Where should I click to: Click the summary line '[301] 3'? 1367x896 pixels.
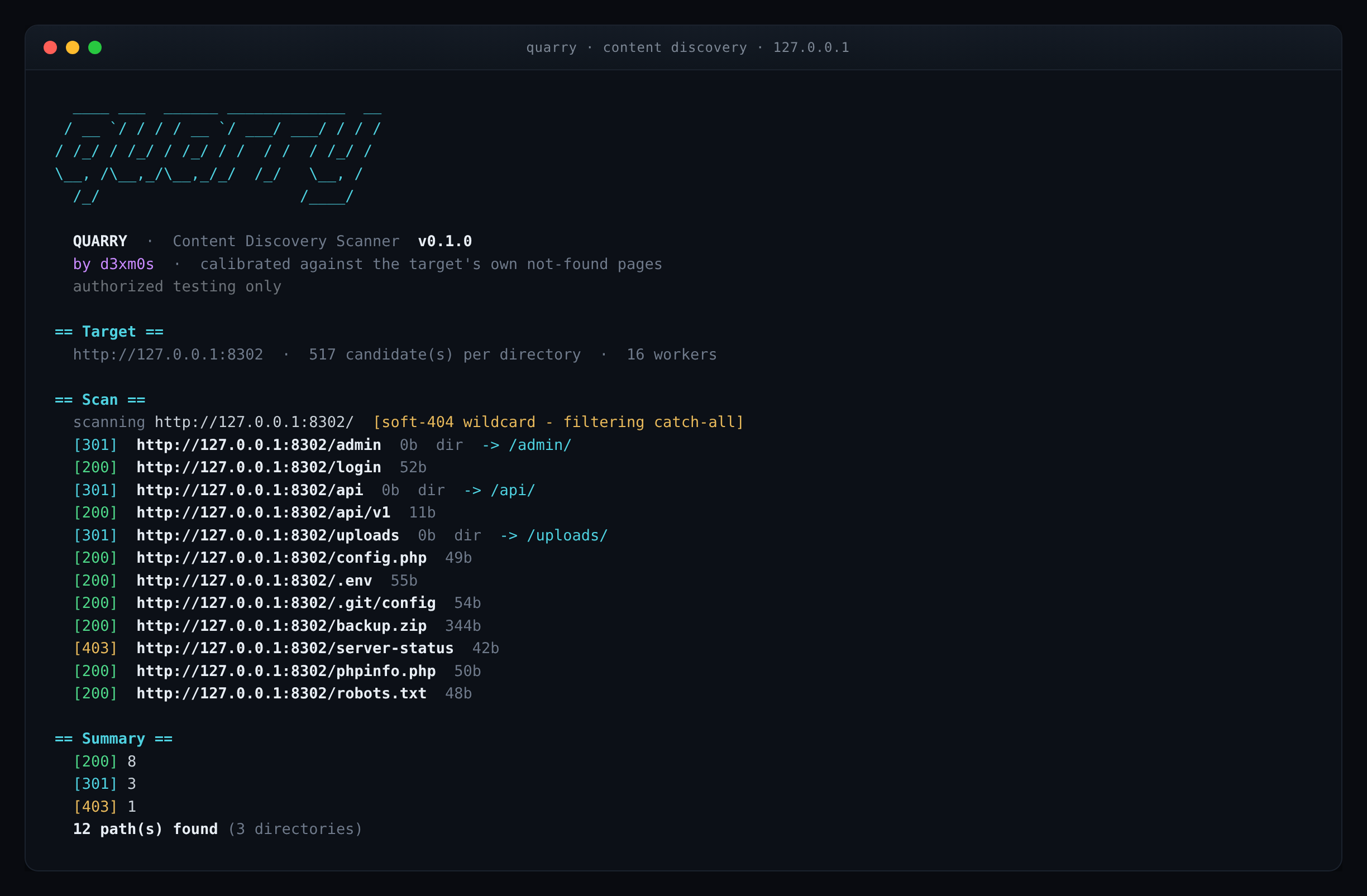pyautogui.click(x=104, y=784)
